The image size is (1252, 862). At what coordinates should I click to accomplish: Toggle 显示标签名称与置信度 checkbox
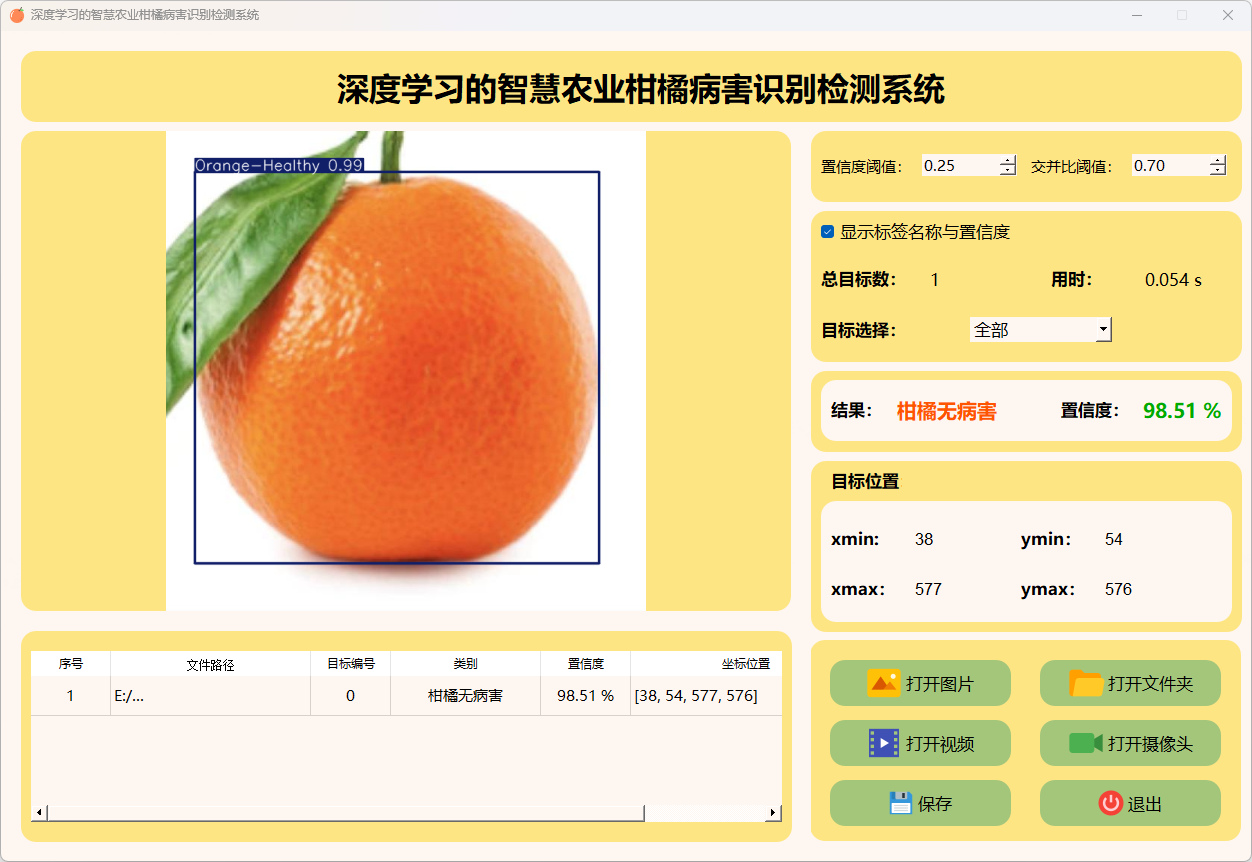click(x=828, y=232)
